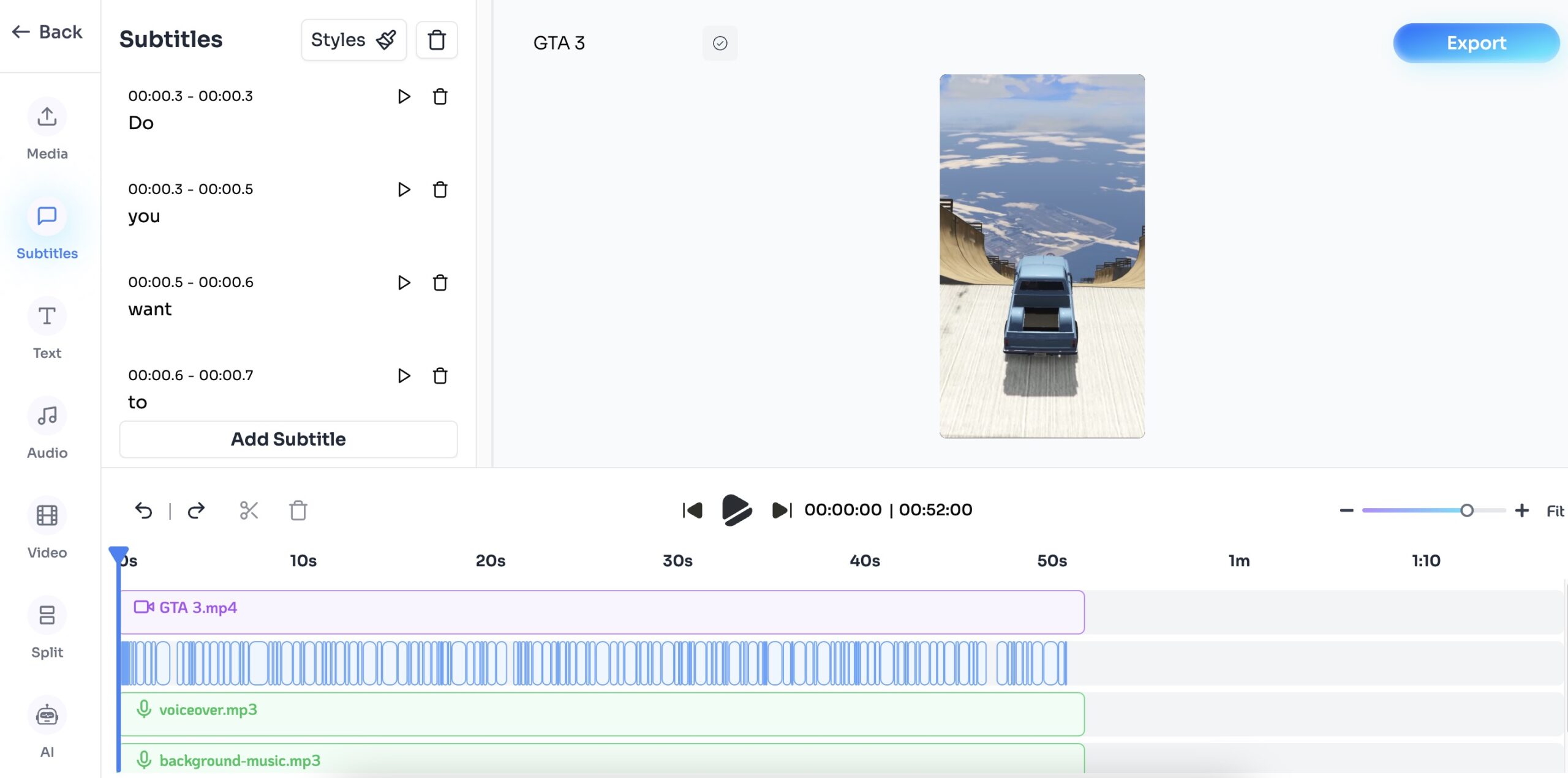Click the current time 00:00:00 display
Screen dimensions: 1568x778
click(843, 510)
